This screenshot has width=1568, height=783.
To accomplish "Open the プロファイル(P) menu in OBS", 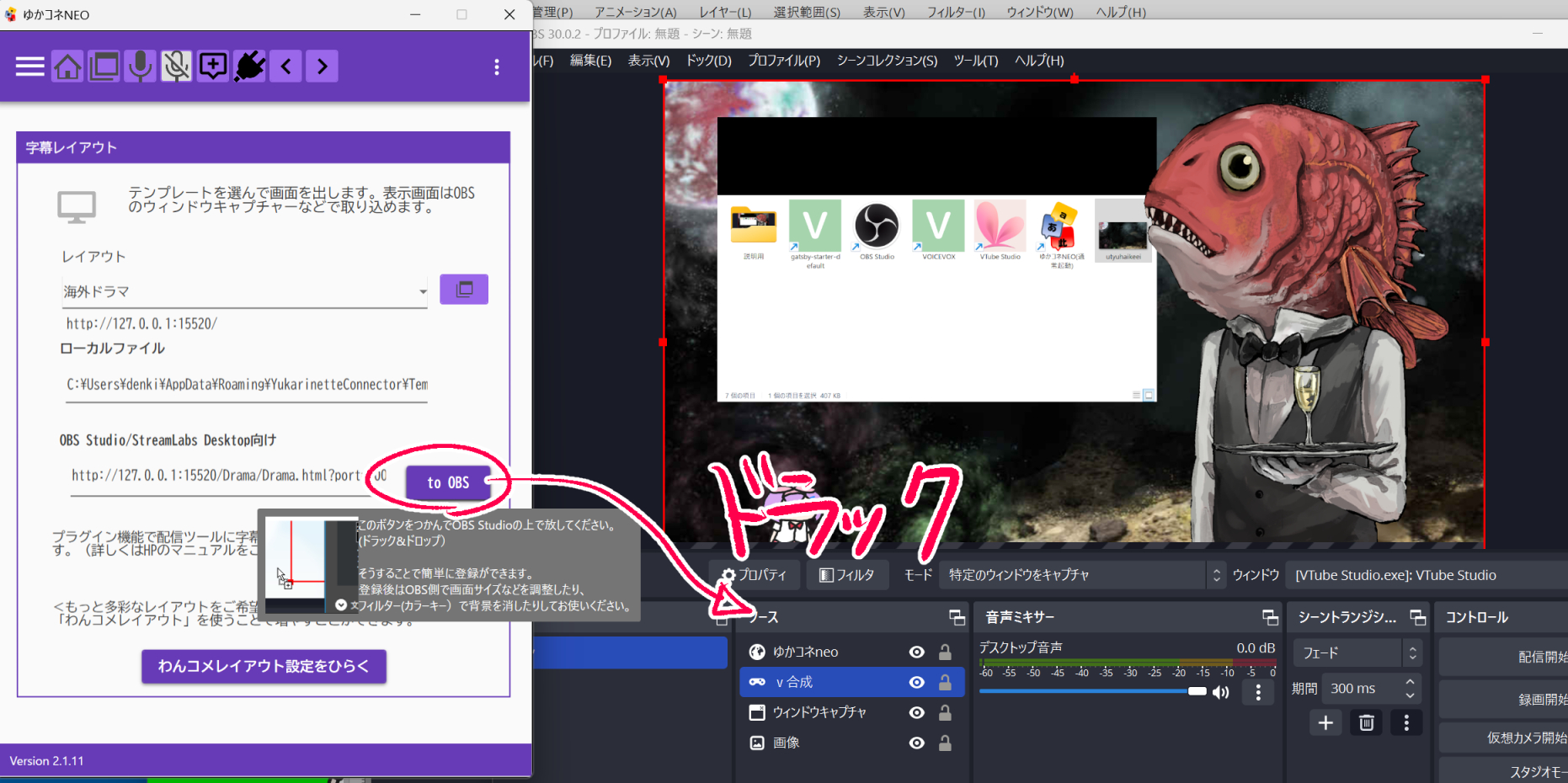I will coord(784,61).
